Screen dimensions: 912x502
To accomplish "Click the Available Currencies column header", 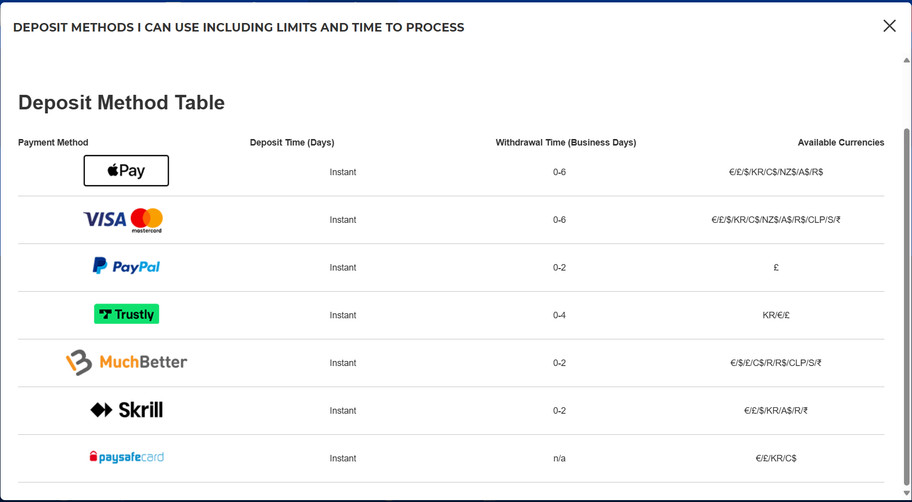I will 840,143.
